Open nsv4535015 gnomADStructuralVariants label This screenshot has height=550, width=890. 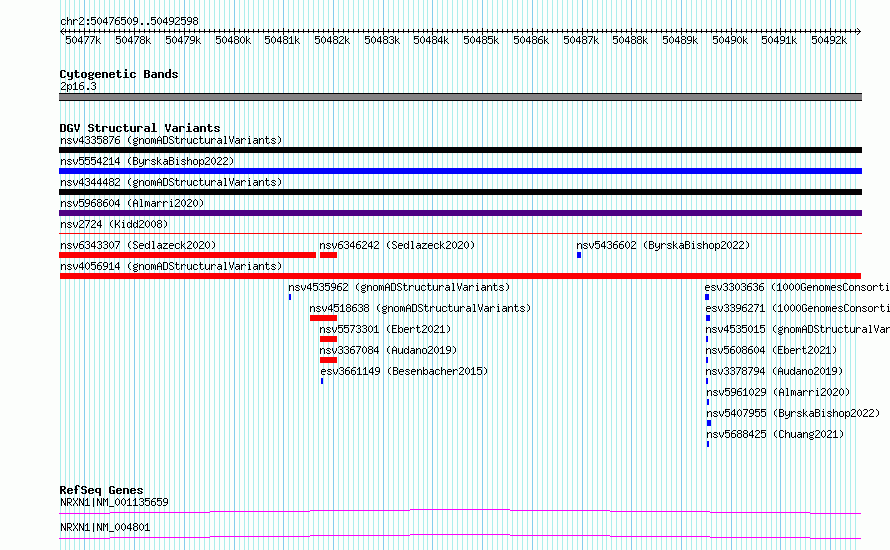click(797, 329)
